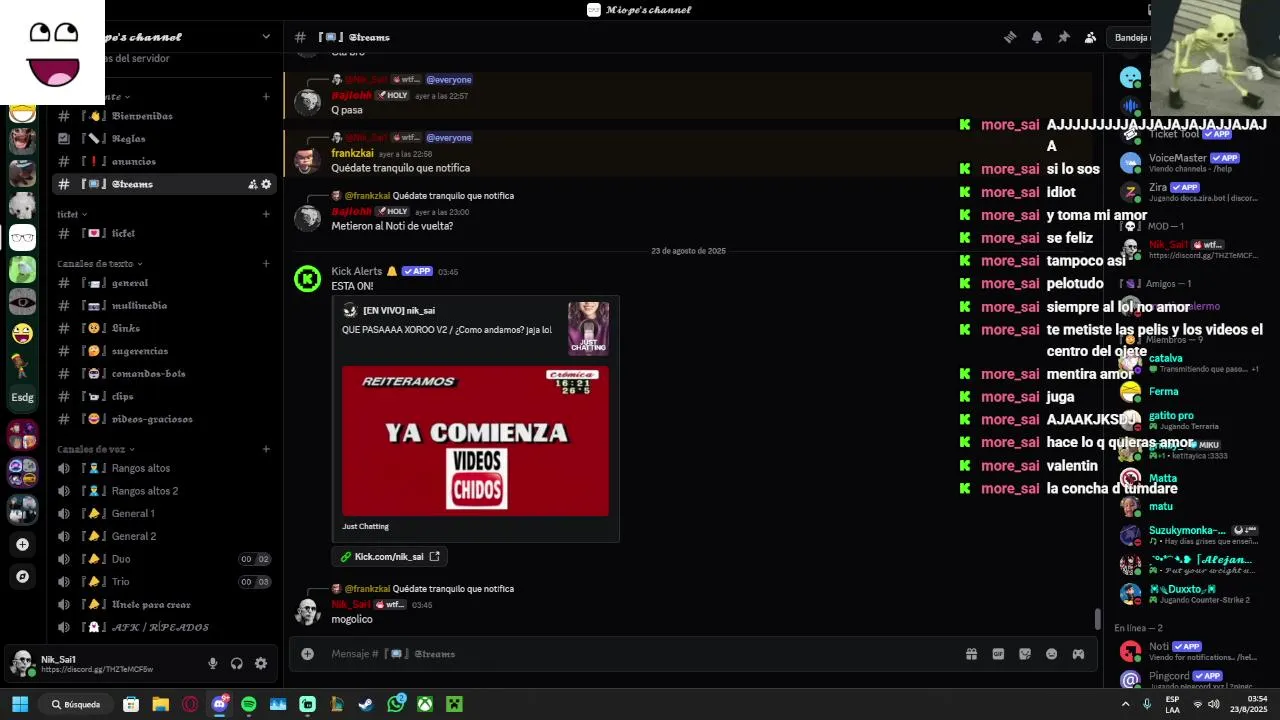Click the YA COMIENZA stream thumbnail
1280x720 pixels.
tap(475, 441)
